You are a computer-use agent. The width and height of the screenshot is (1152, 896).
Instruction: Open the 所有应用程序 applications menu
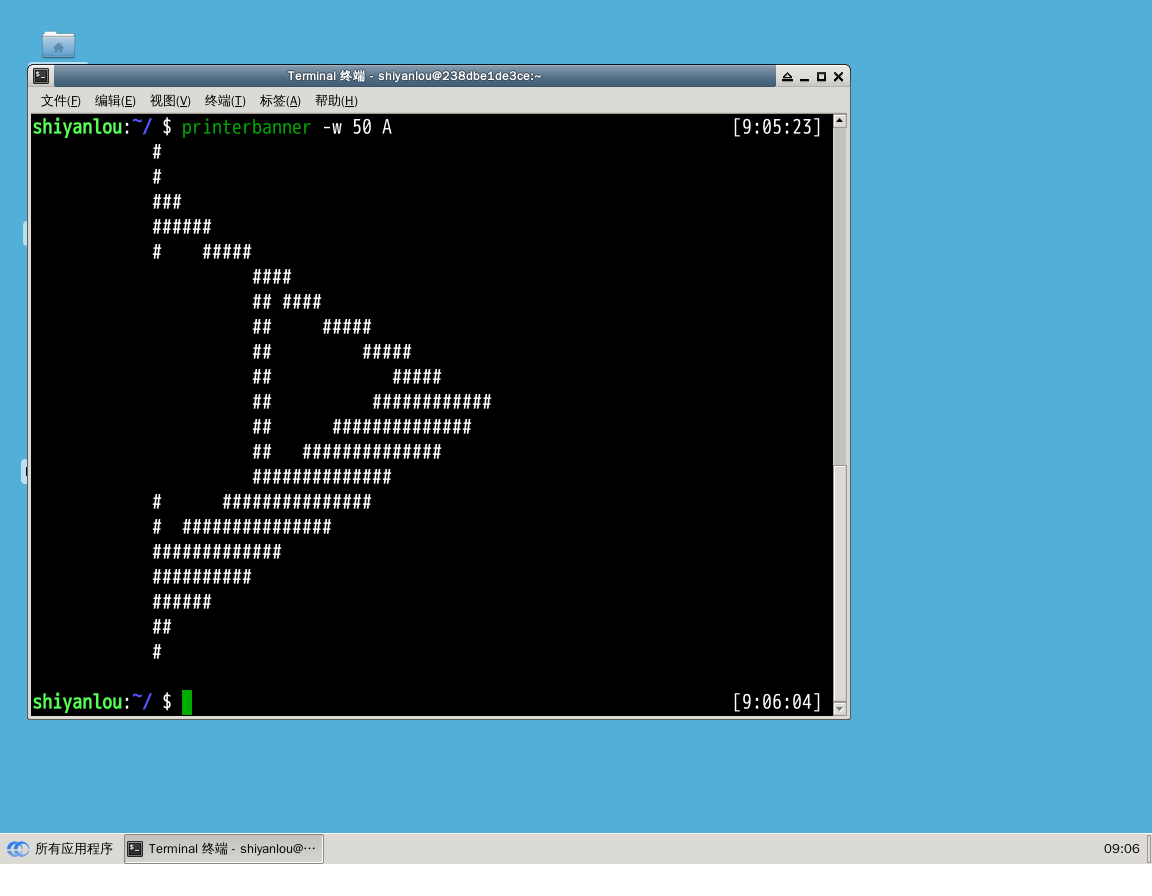tap(62, 849)
